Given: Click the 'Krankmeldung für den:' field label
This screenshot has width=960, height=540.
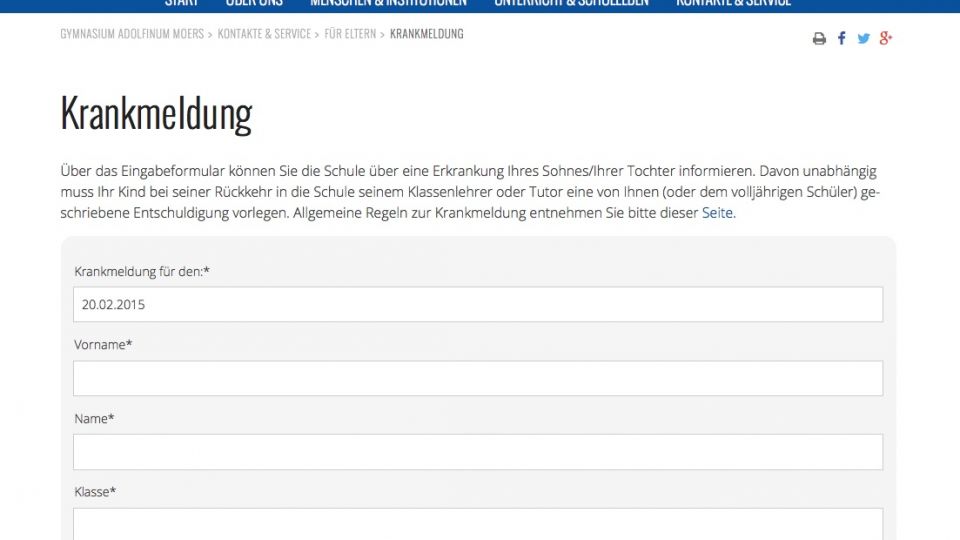Looking at the screenshot, I should pos(142,271).
